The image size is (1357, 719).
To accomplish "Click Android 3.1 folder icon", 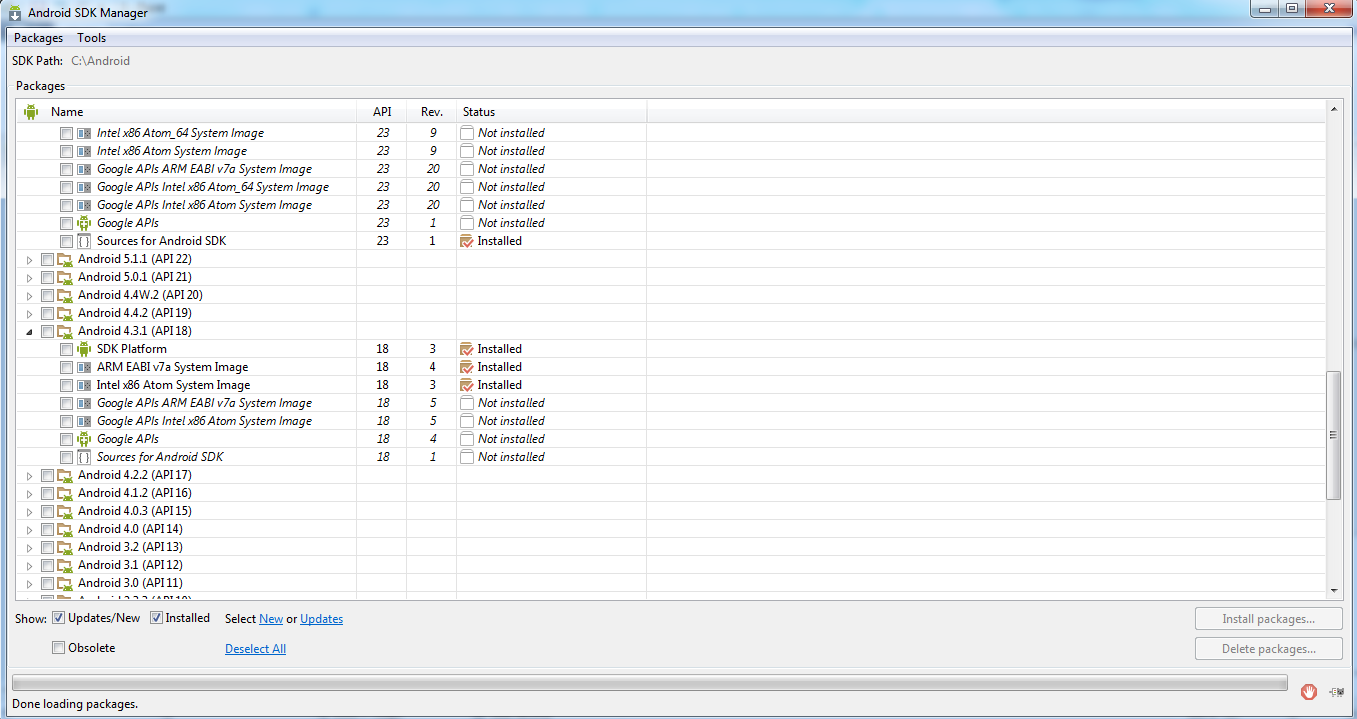I will pyautogui.click(x=65, y=565).
